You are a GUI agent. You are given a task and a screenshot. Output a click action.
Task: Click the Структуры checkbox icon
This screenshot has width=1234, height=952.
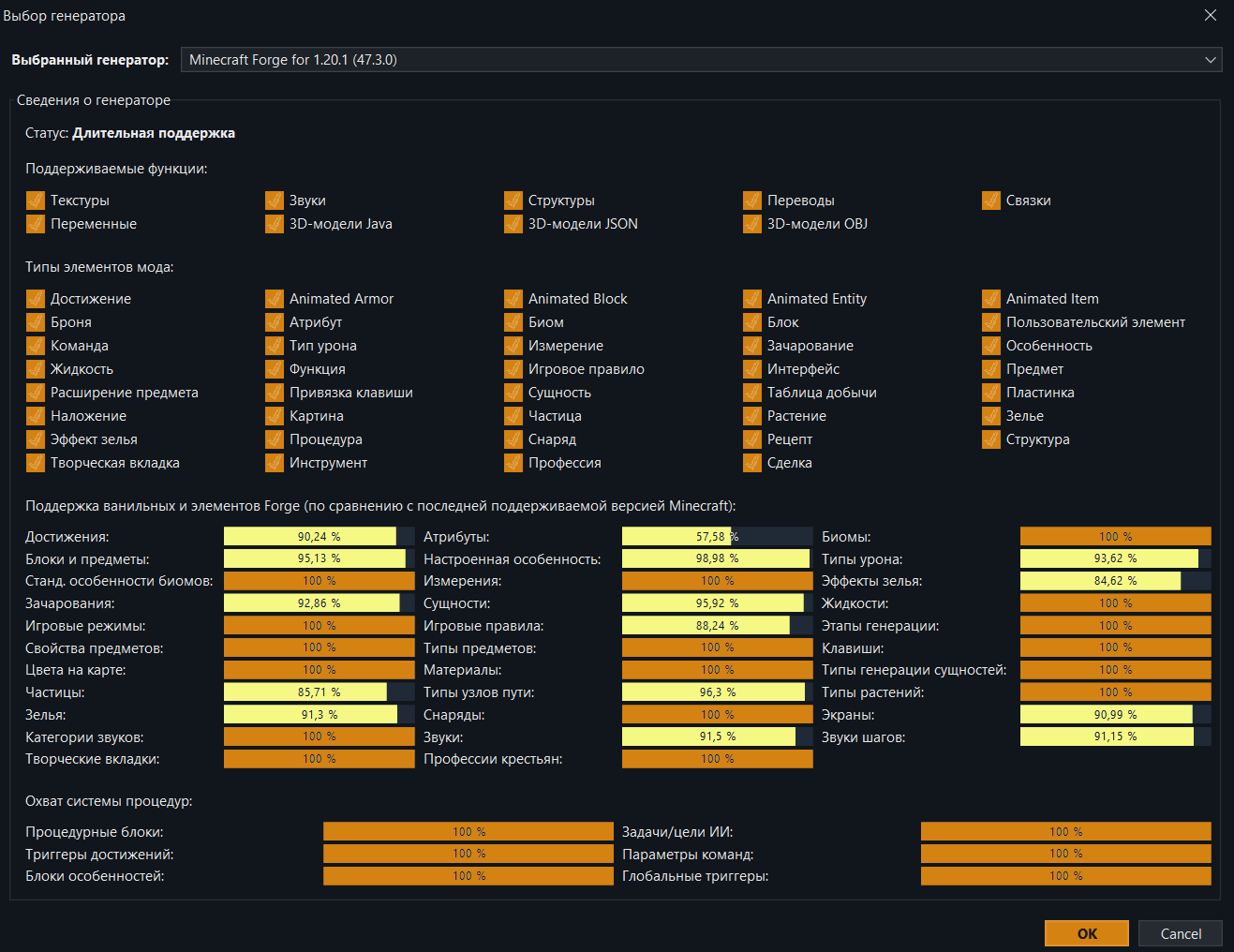tap(513, 201)
